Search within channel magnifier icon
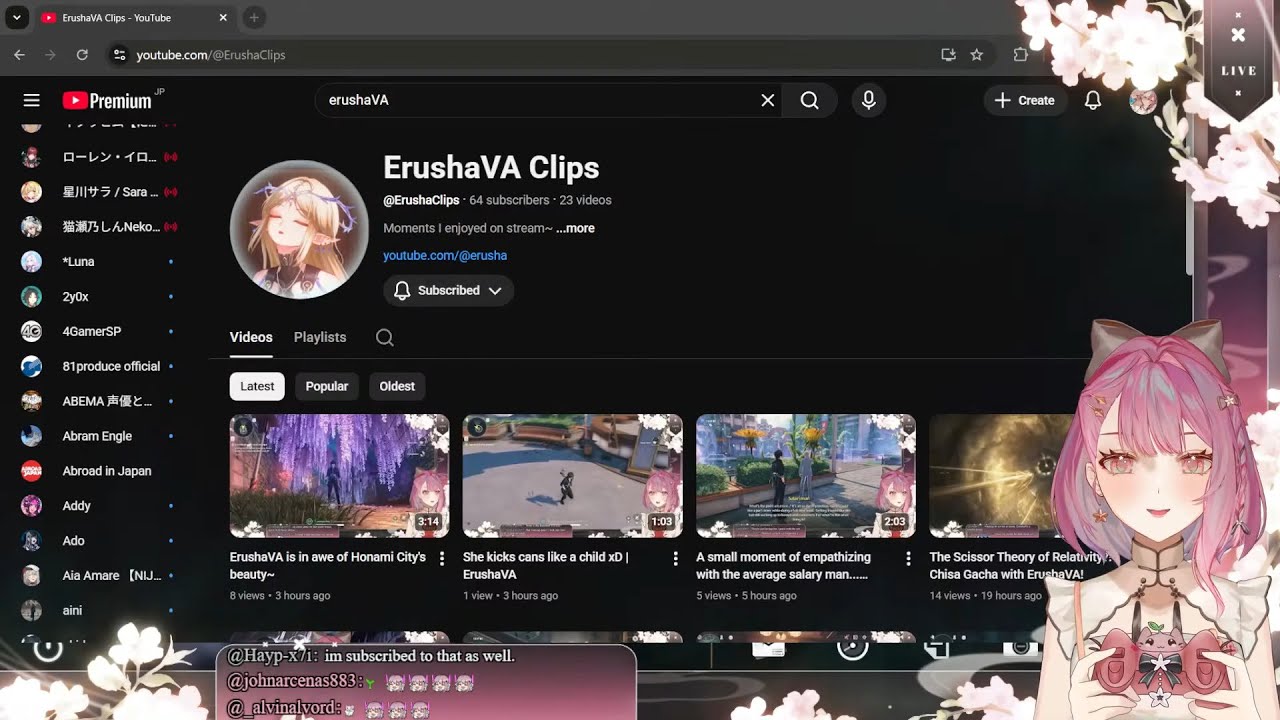Image resolution: width=1280 pixels, height=720 pixels. [x=384, y=337]
